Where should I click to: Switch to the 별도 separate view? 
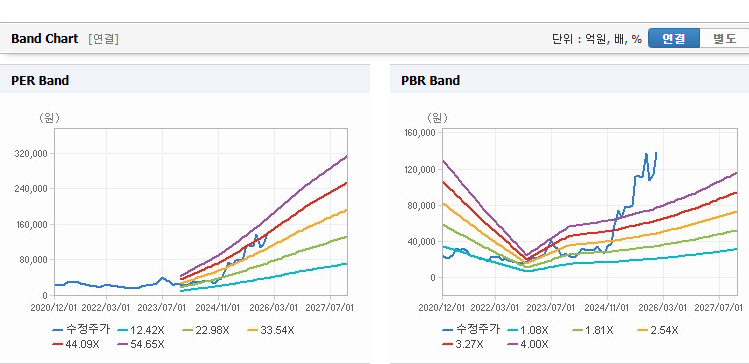pos(724,39)
